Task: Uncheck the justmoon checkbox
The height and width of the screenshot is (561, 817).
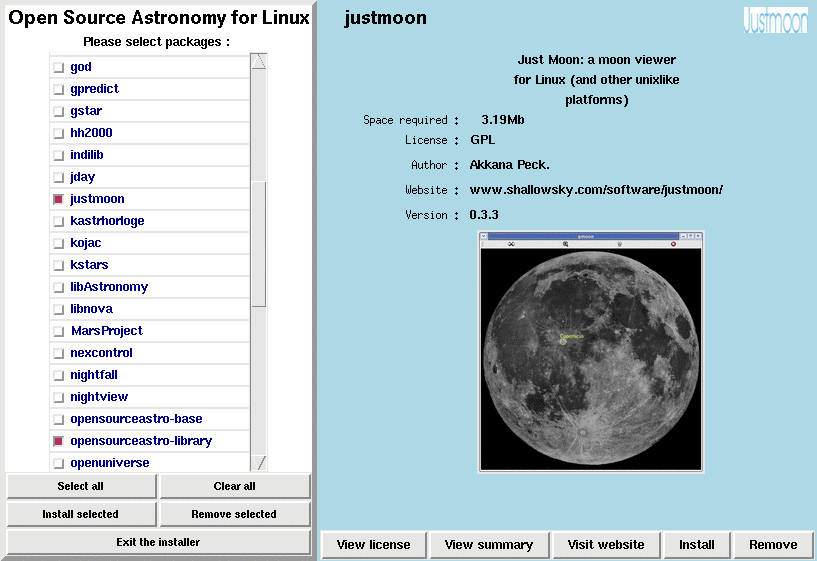Action: click(x=58, y=200)
